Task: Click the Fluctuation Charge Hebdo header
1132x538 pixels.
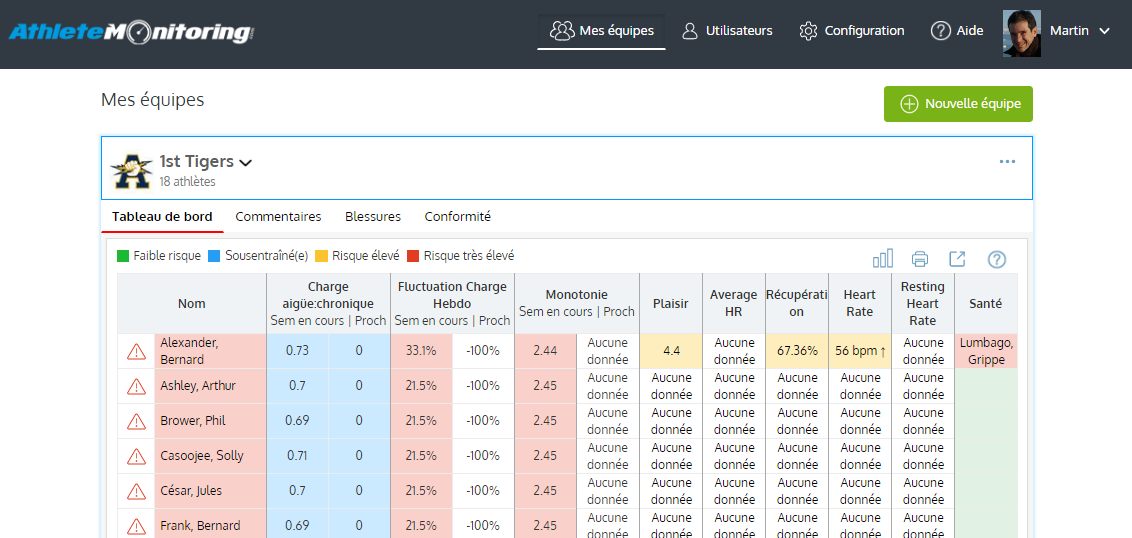Action: [453, 303]
